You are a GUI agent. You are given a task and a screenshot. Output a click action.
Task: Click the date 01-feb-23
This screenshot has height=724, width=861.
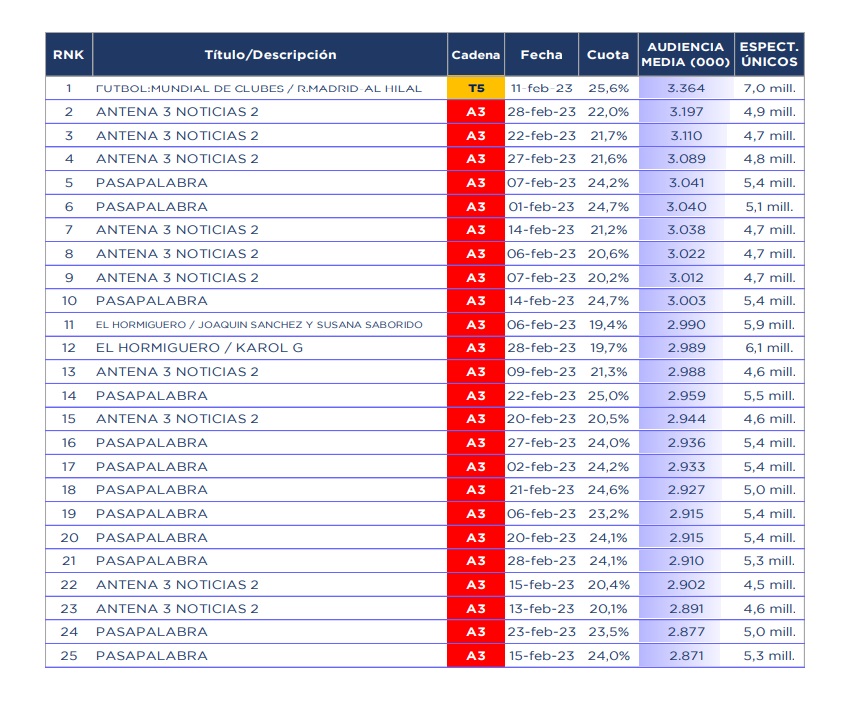coord(541,207)
